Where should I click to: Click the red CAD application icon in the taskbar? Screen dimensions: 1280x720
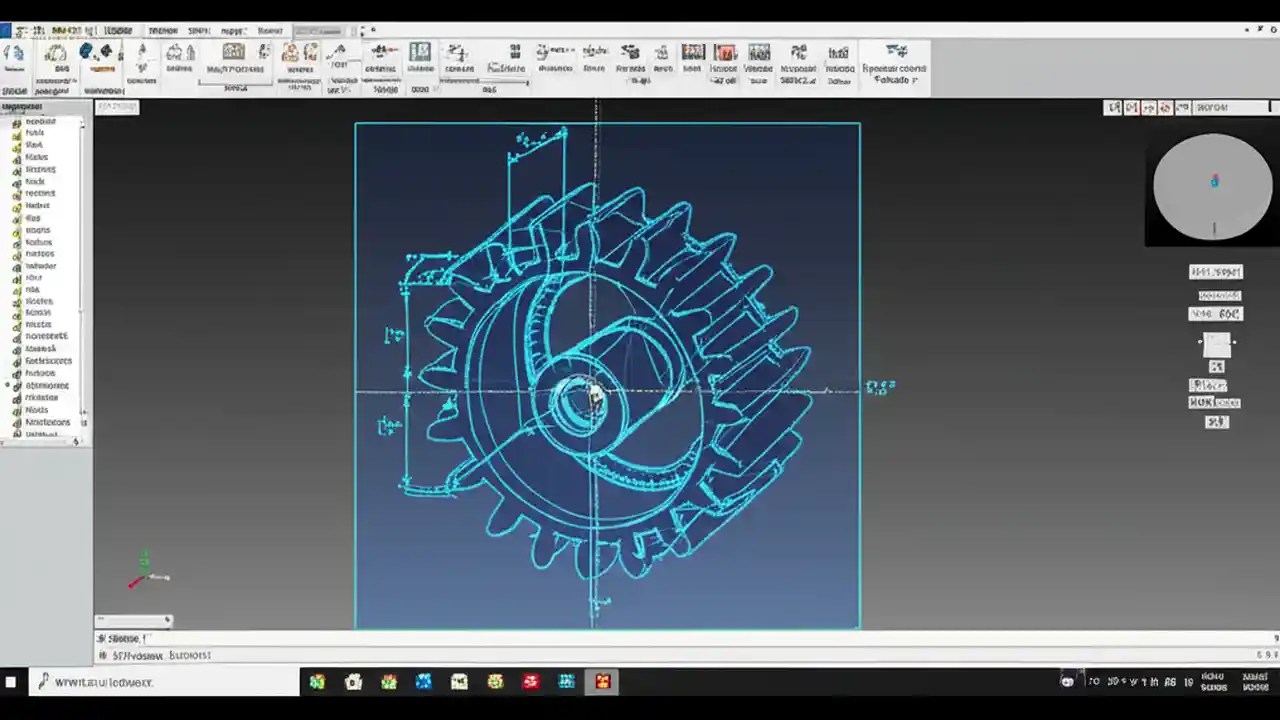pos(530,682)
